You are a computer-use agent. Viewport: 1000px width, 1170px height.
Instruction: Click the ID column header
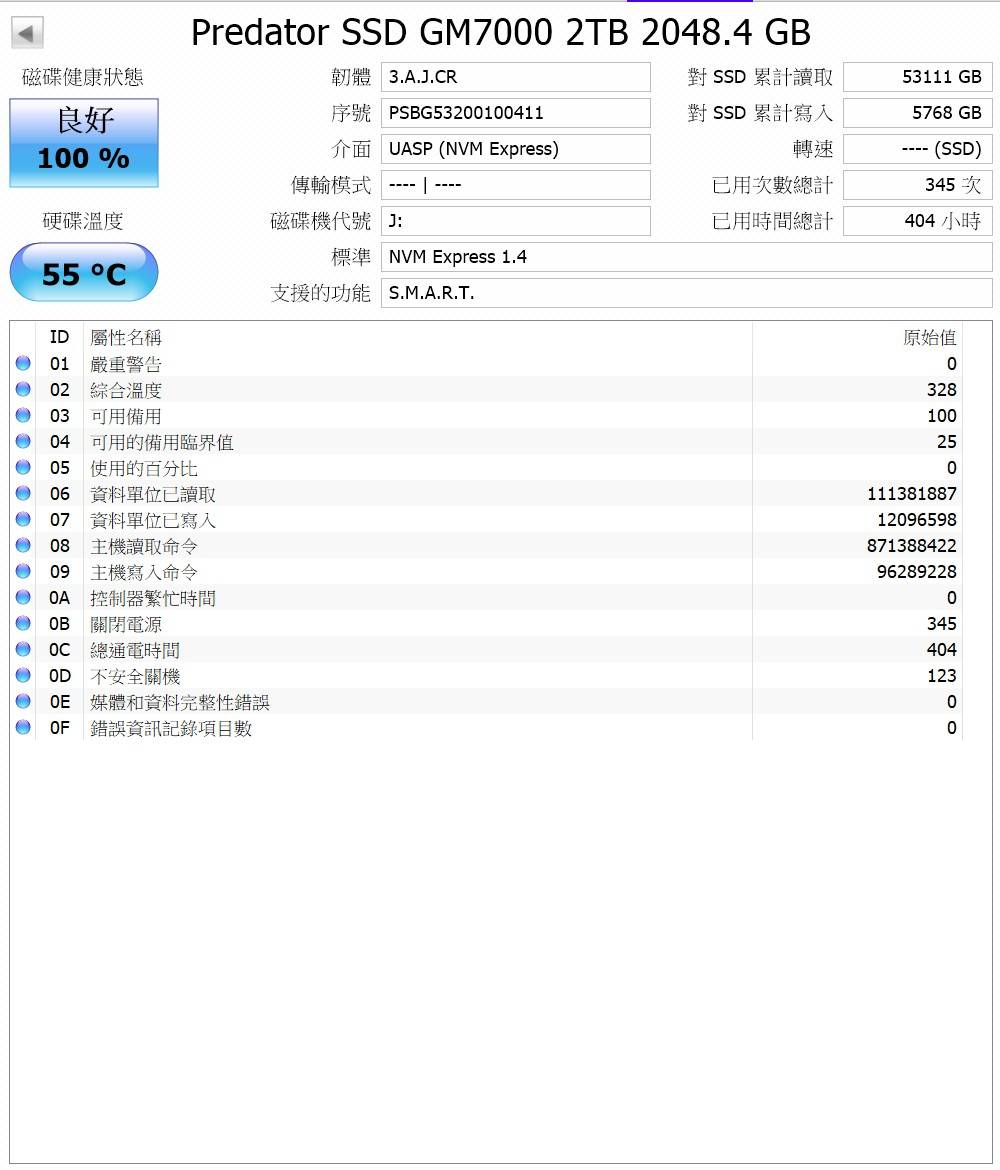(60, 337)
